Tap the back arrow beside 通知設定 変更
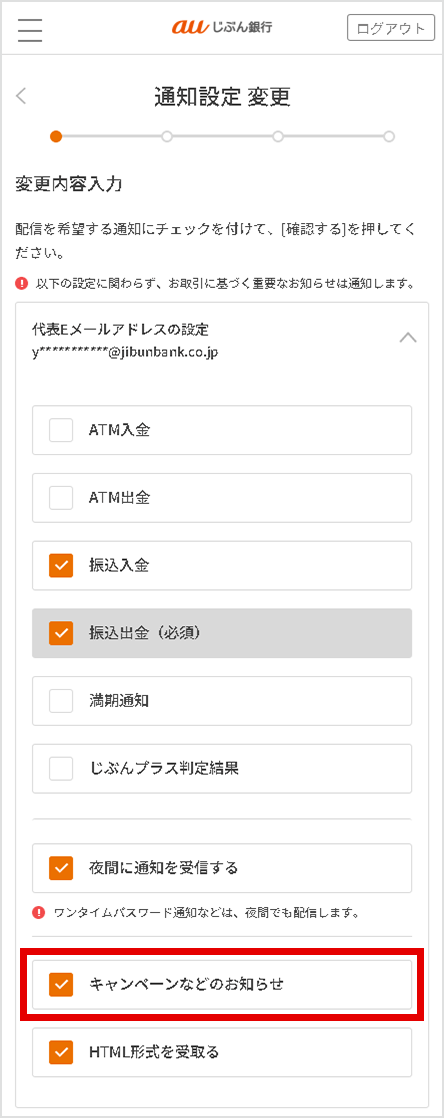444x1118 pixels. coord(21,96)
